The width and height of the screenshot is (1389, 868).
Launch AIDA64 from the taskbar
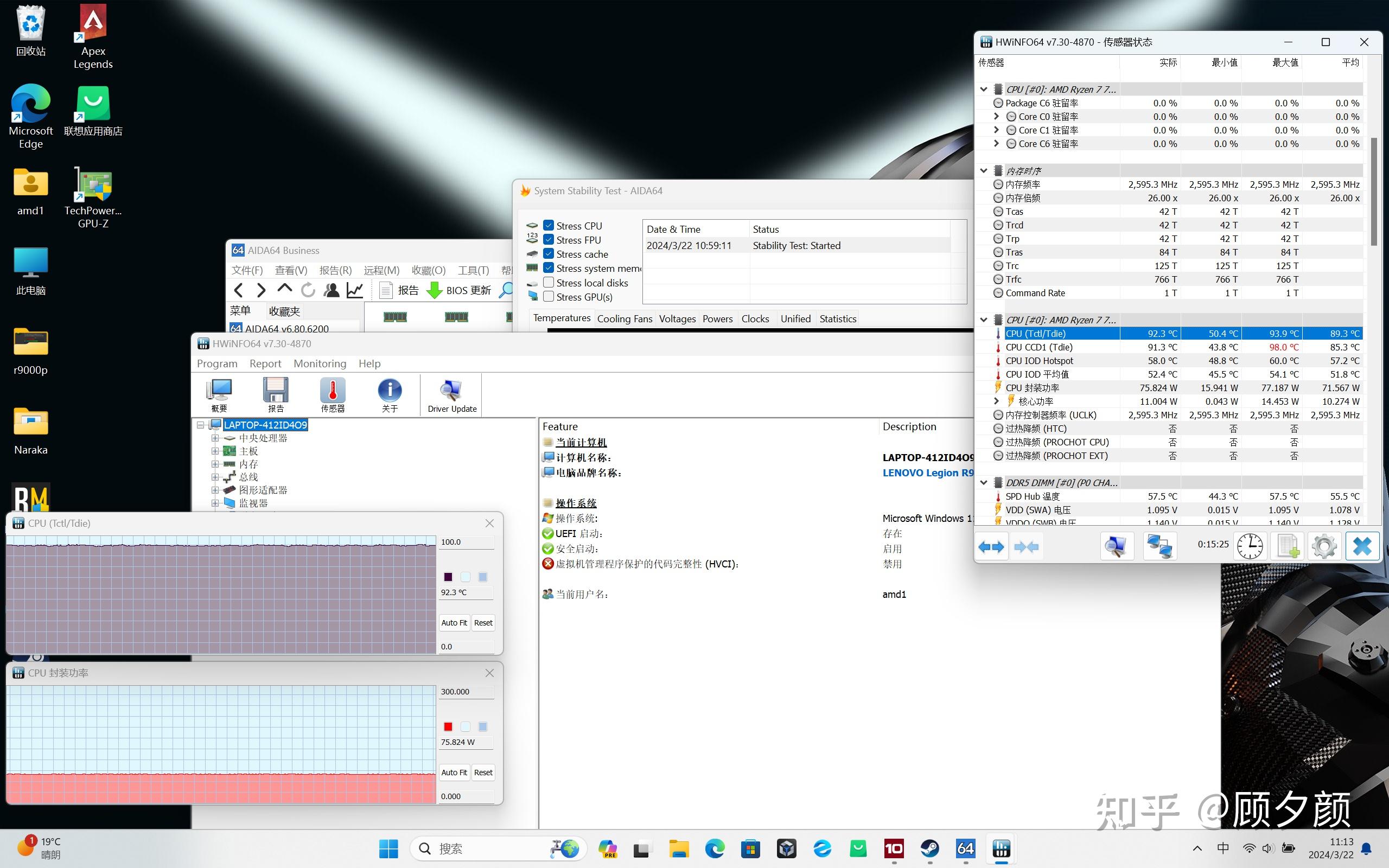point(965,848)
